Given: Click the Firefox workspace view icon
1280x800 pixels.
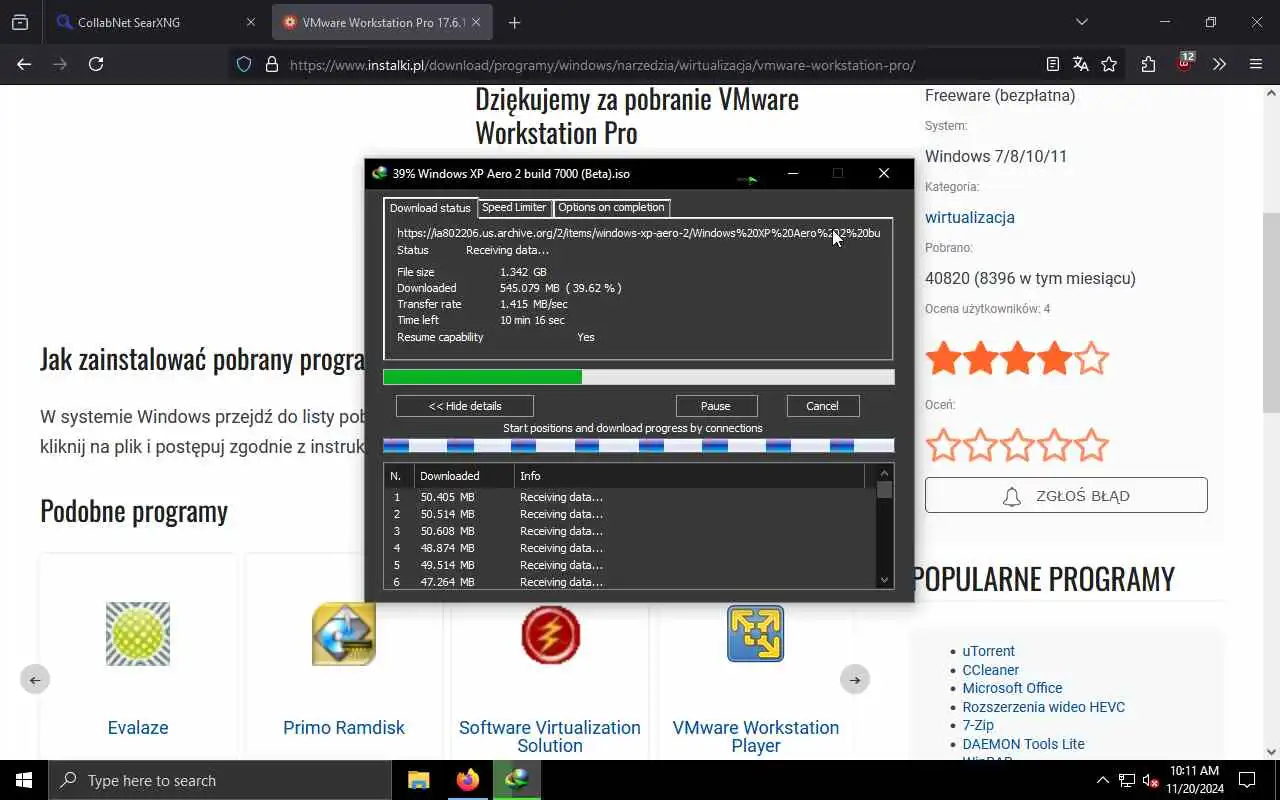Looking at the screenshot, I should (x=20, y=22).
